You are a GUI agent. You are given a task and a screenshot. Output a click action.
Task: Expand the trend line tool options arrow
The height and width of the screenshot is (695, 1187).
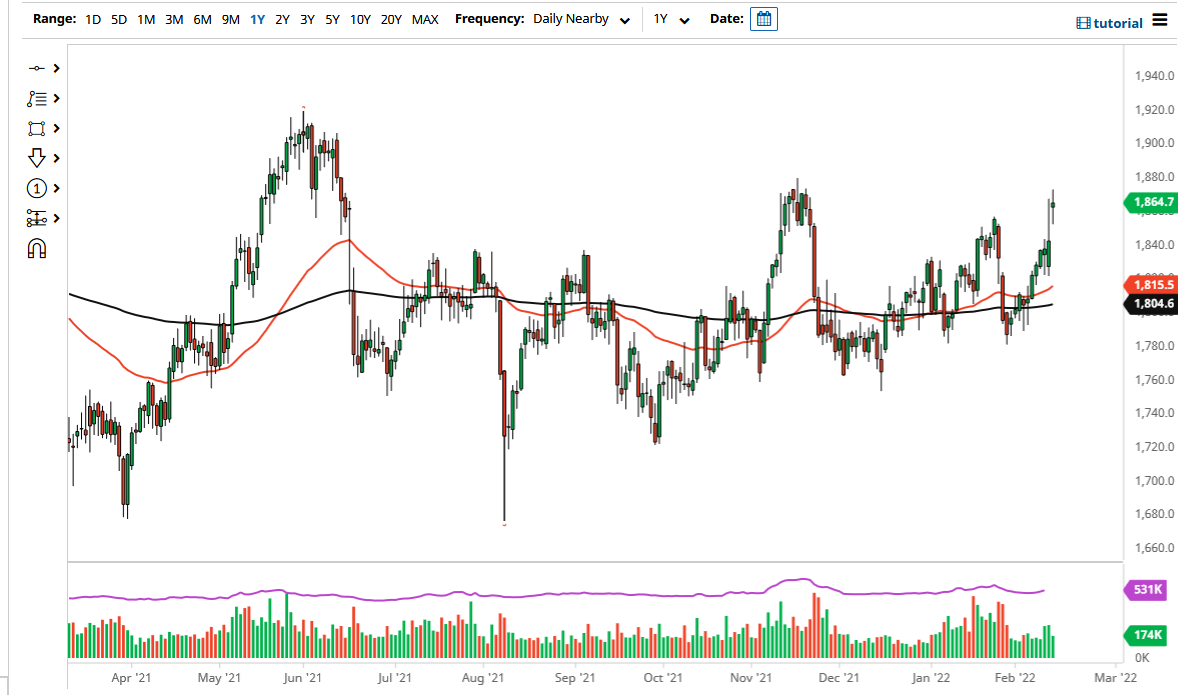pos(57,68)
